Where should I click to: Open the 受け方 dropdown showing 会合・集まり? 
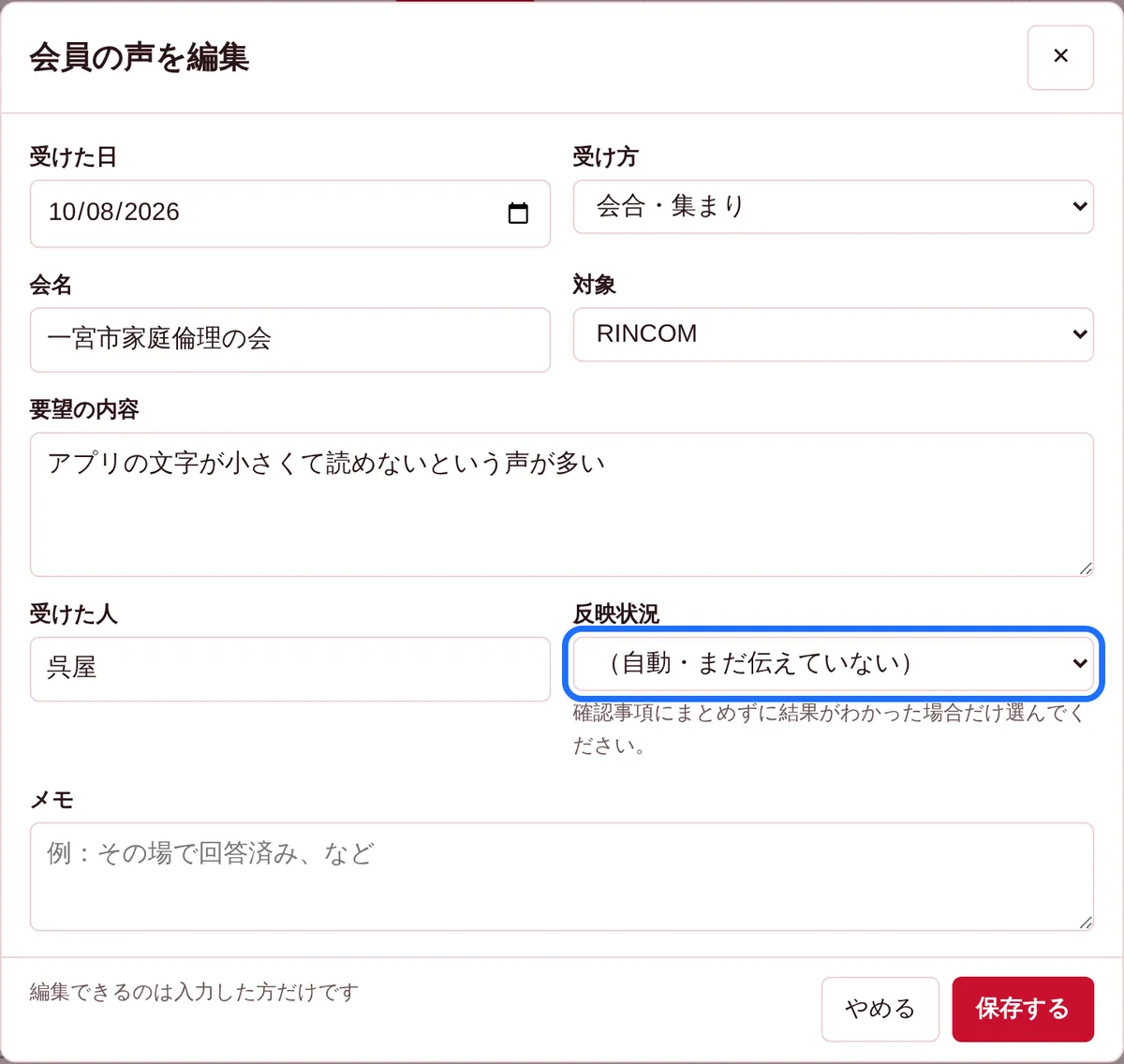click(x=834, y=206)
